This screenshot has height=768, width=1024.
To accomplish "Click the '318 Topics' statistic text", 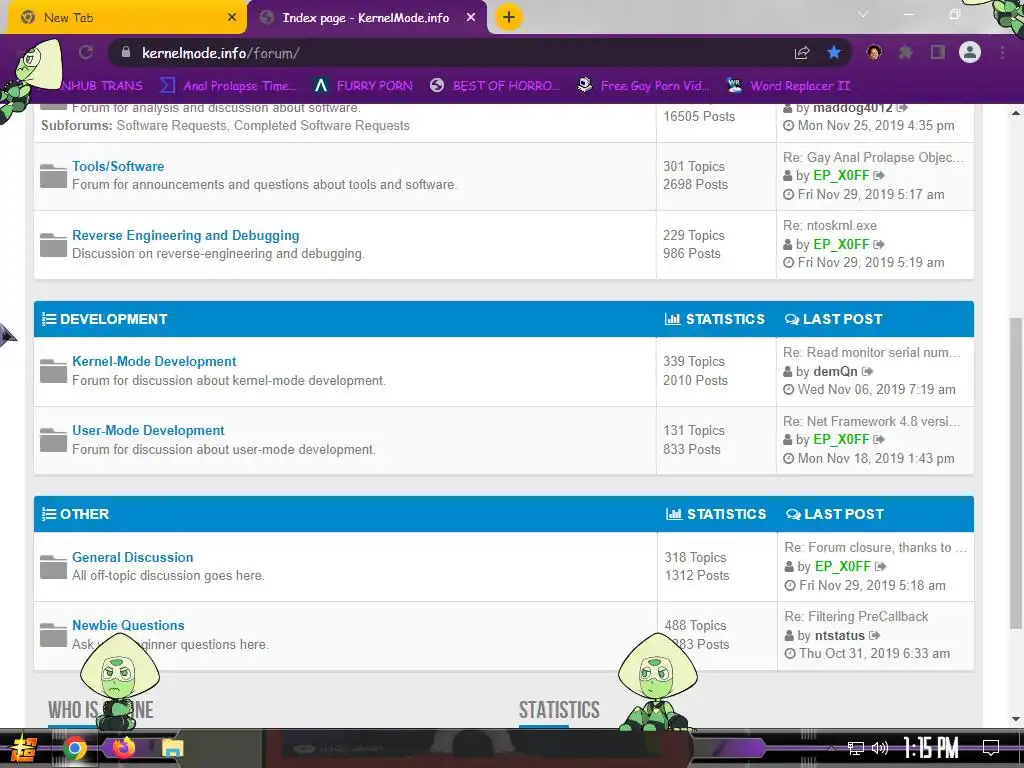I will pyautogui.click(x=695, y=557).
